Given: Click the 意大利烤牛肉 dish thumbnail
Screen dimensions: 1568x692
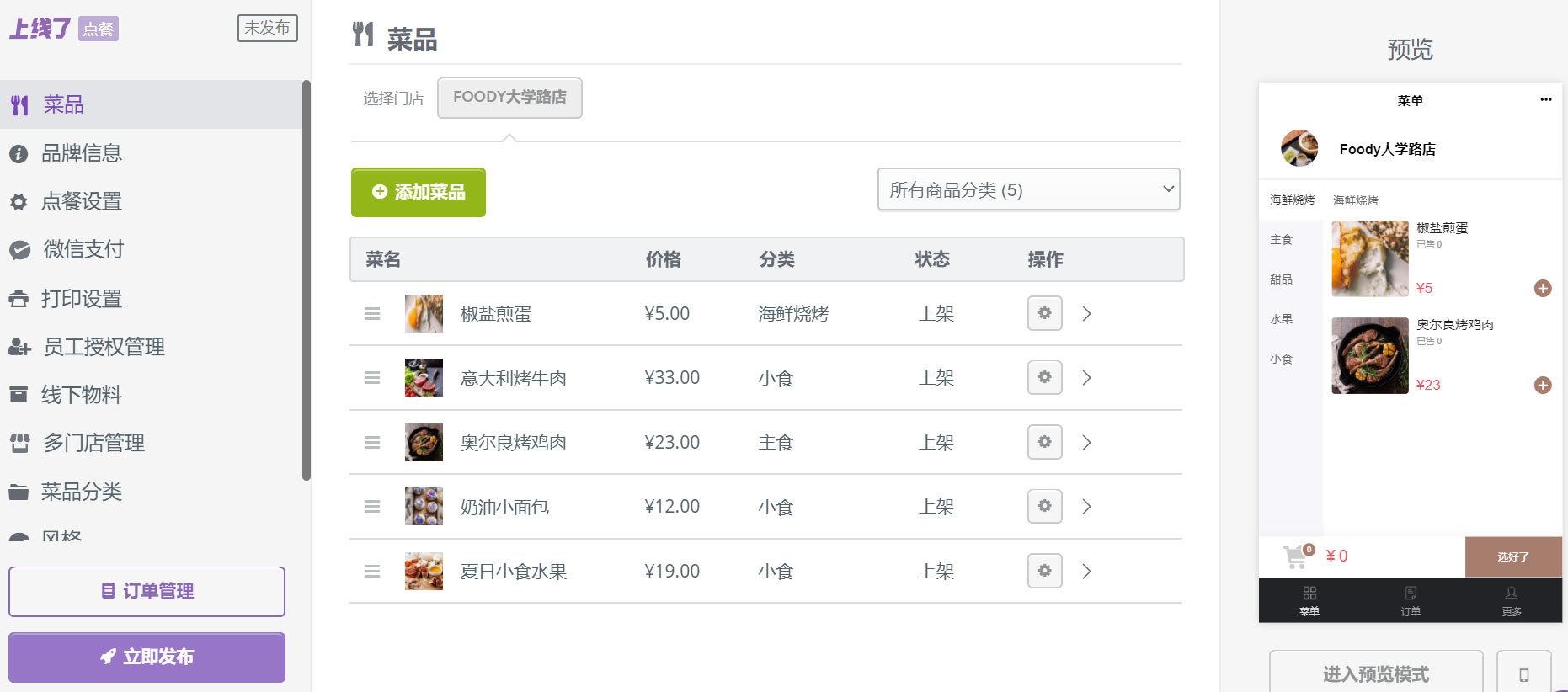Looking at the screenshot, I should pyautogui.click(x=424, y=378).
